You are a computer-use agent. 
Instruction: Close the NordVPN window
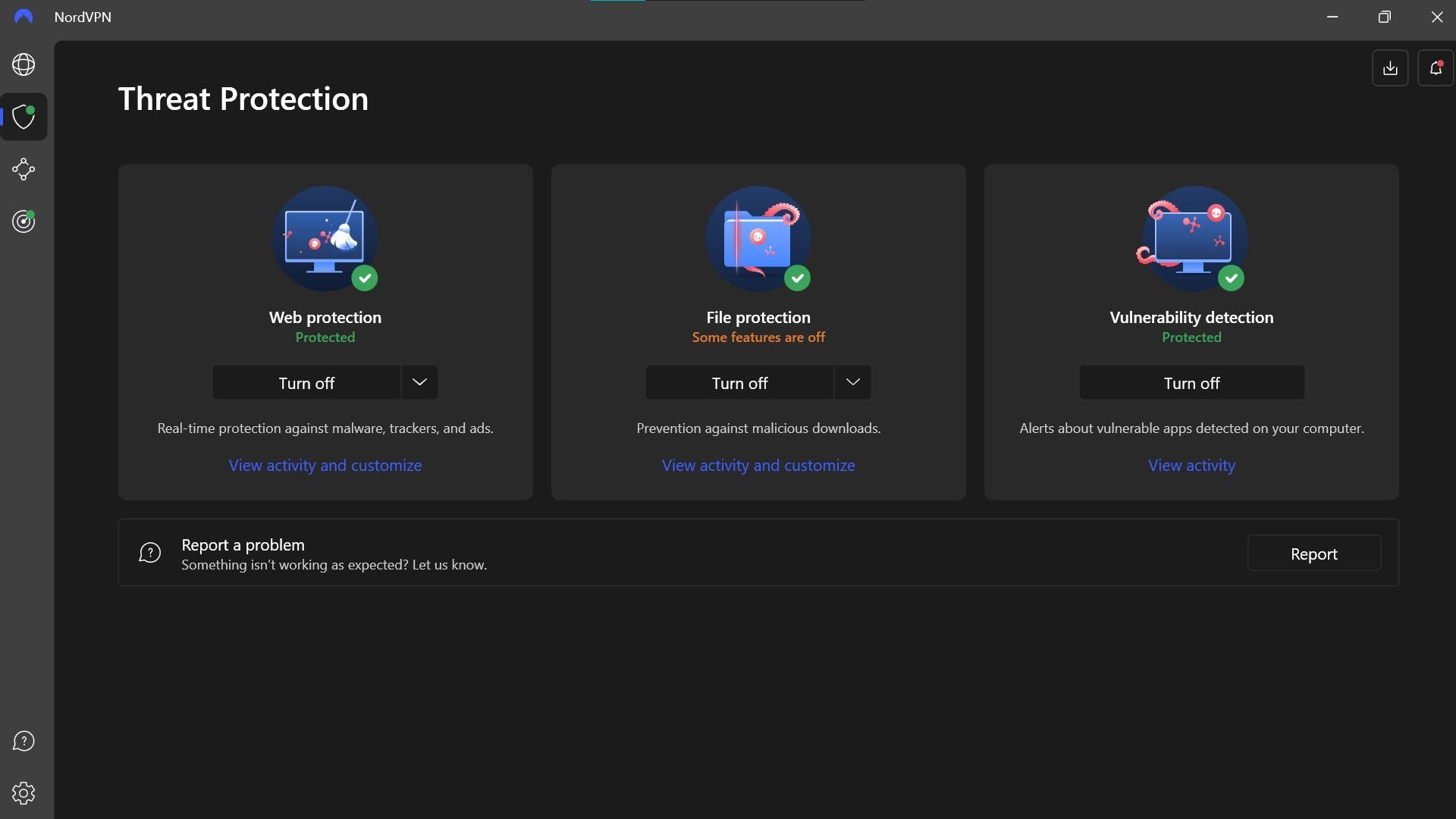[x=1436, y=17]
